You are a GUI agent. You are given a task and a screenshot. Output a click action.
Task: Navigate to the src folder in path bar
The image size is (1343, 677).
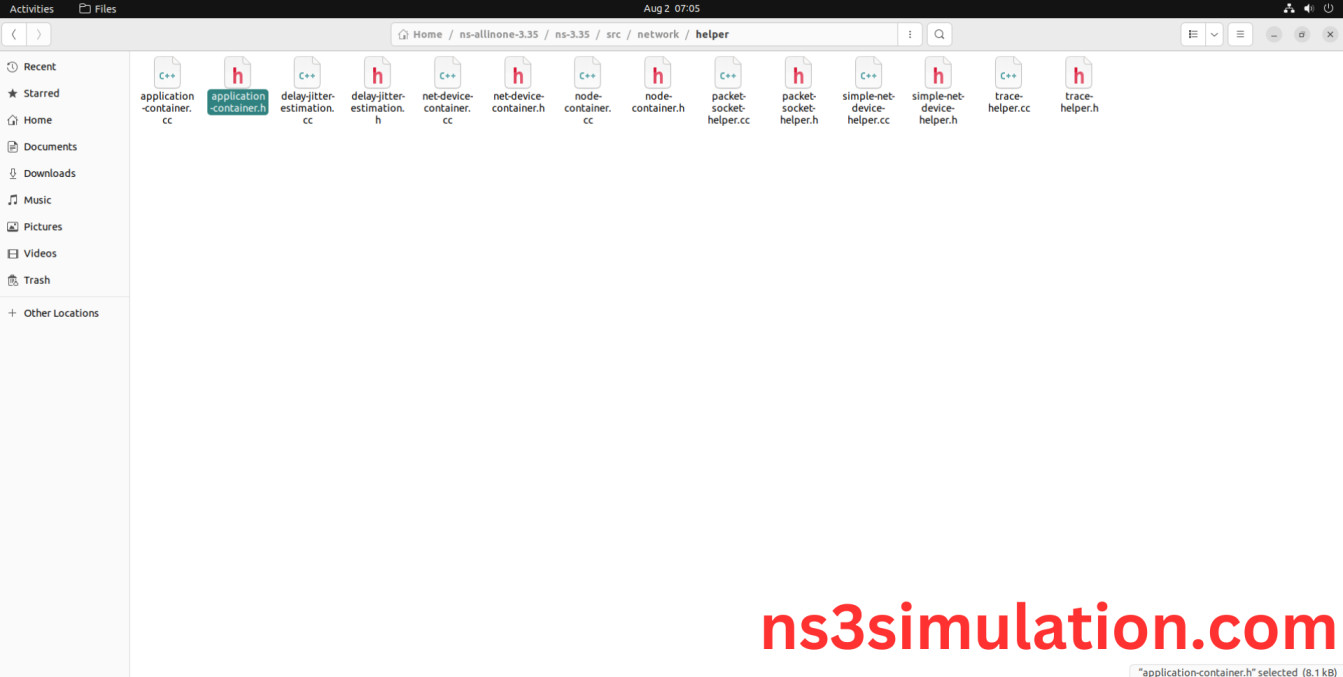tap(613, 34)
